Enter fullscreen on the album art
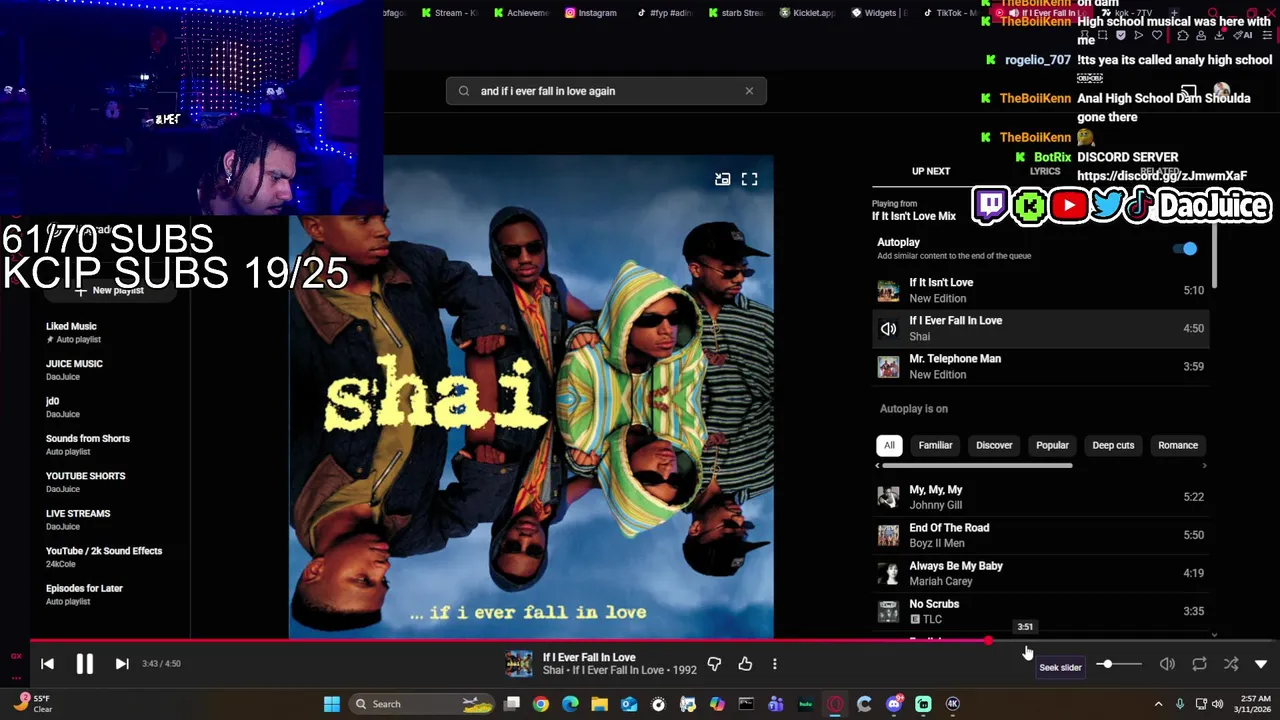 point(749,179)
